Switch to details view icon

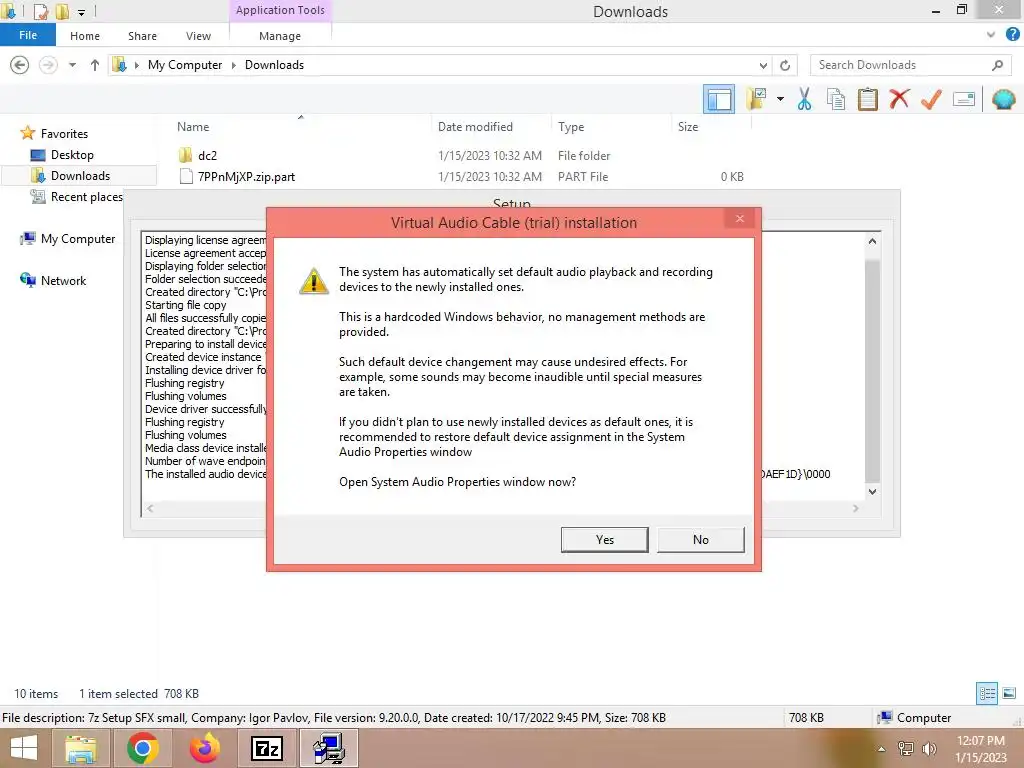point(987,694)
